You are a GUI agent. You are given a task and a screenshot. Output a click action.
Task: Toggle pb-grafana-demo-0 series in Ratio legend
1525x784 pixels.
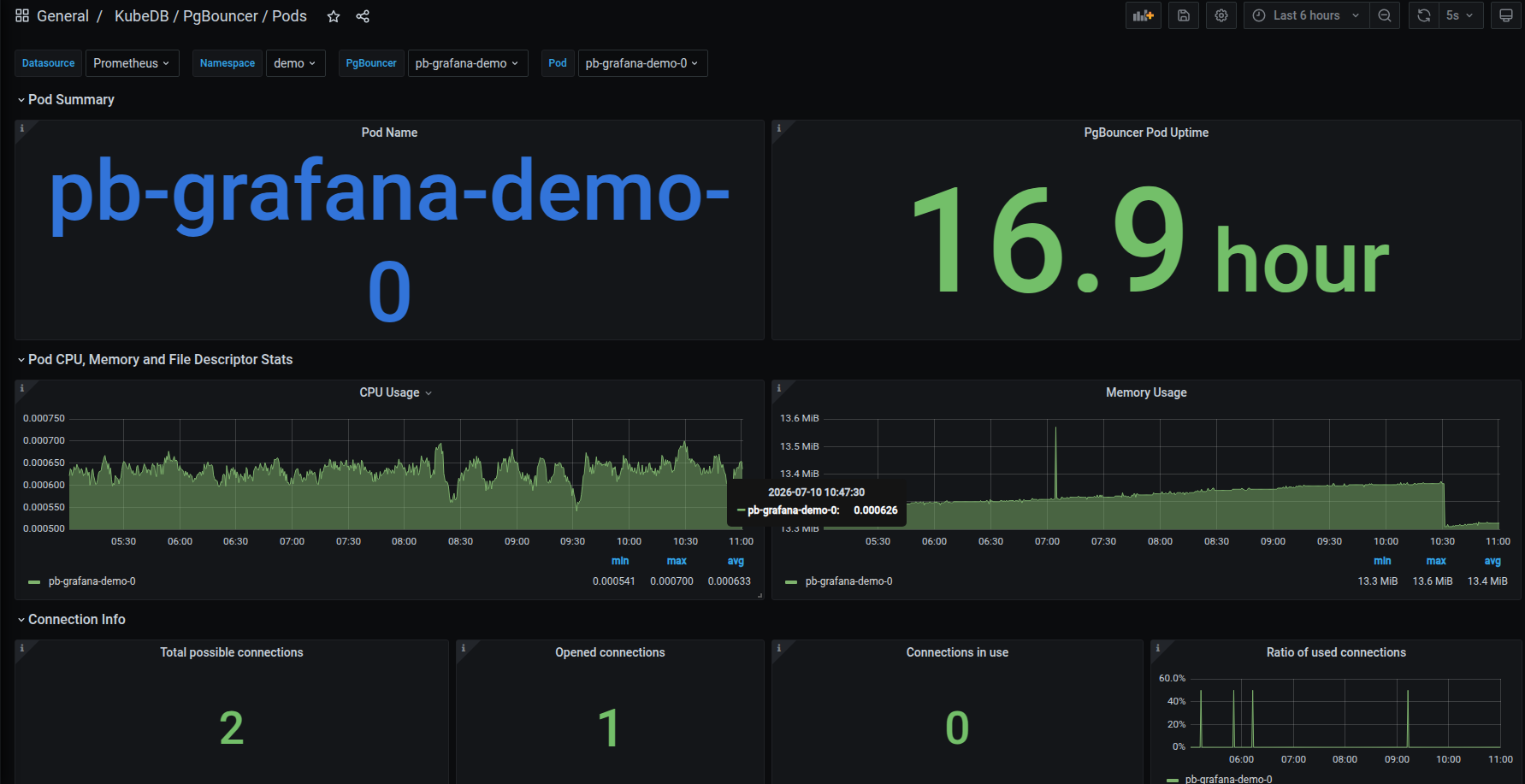point(1228,779)
